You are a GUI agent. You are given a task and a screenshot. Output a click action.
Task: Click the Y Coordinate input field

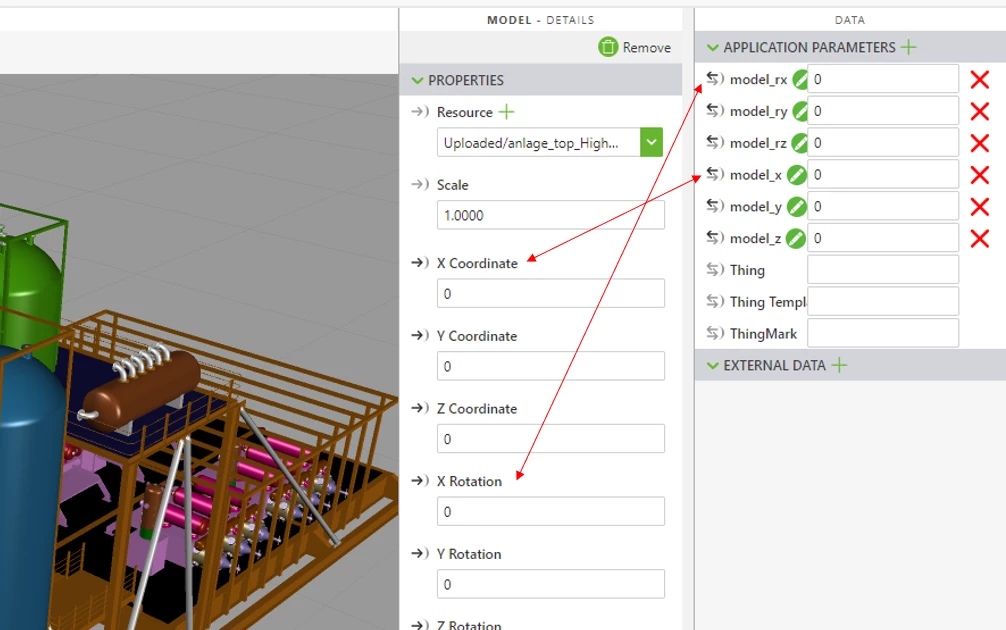pyautogui.click(x=550, y=366)
